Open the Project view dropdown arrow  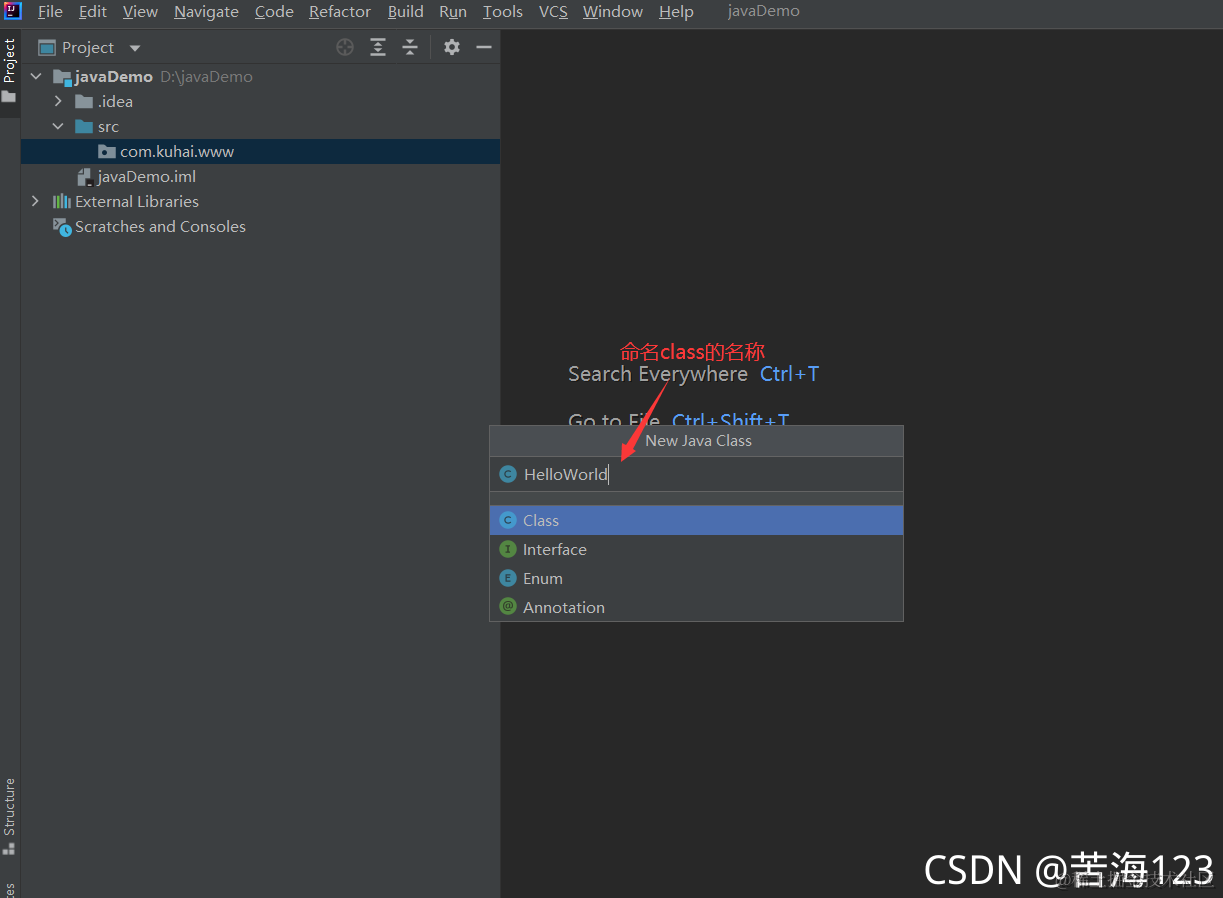coord(135,48)
